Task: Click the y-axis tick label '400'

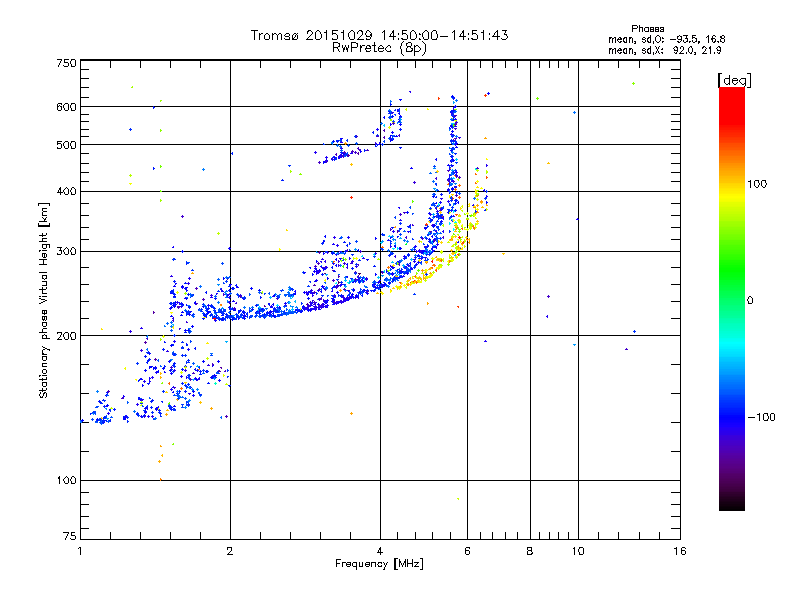Action: 66,192
